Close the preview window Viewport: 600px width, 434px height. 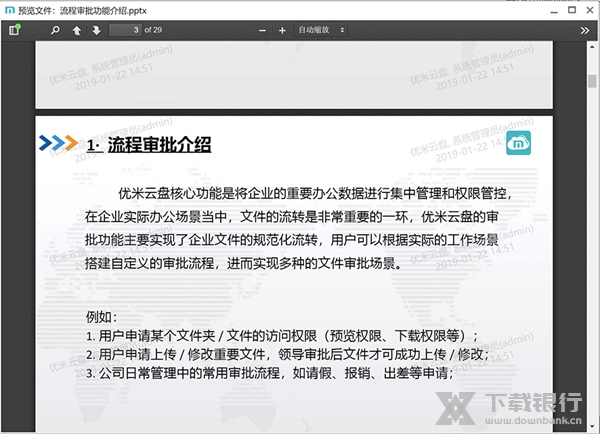click(590, 10)
